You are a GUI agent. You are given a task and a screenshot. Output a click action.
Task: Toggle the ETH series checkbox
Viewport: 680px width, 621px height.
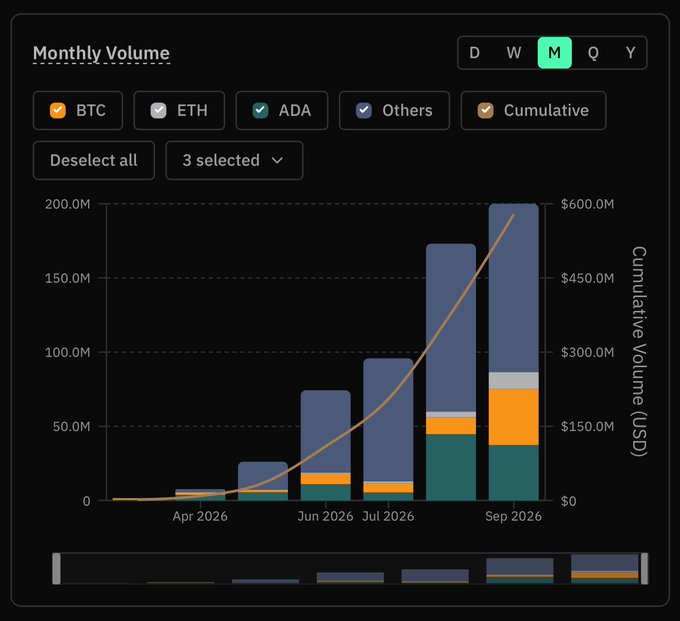click(x=158, y=111)
